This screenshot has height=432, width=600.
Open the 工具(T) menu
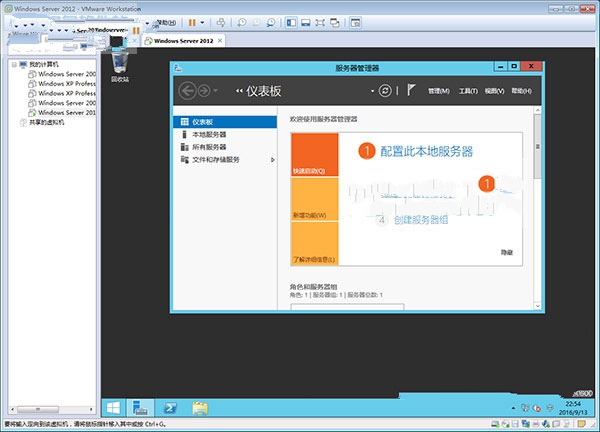468,91
